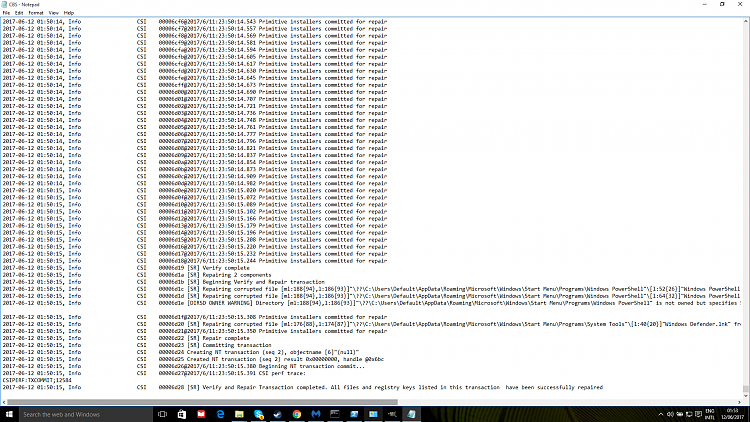Click the vertical scrollbar up arrow

(x=746, y=21)
